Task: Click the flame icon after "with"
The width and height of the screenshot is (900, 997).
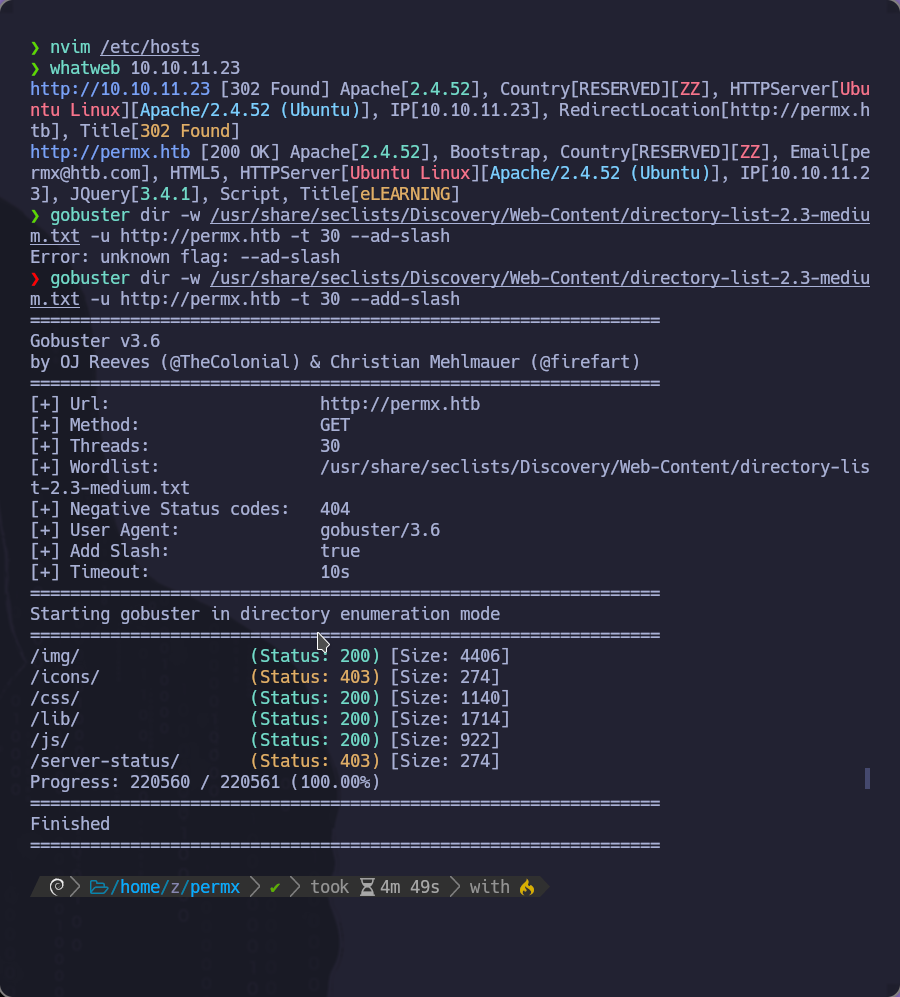Action: (527, 887)
